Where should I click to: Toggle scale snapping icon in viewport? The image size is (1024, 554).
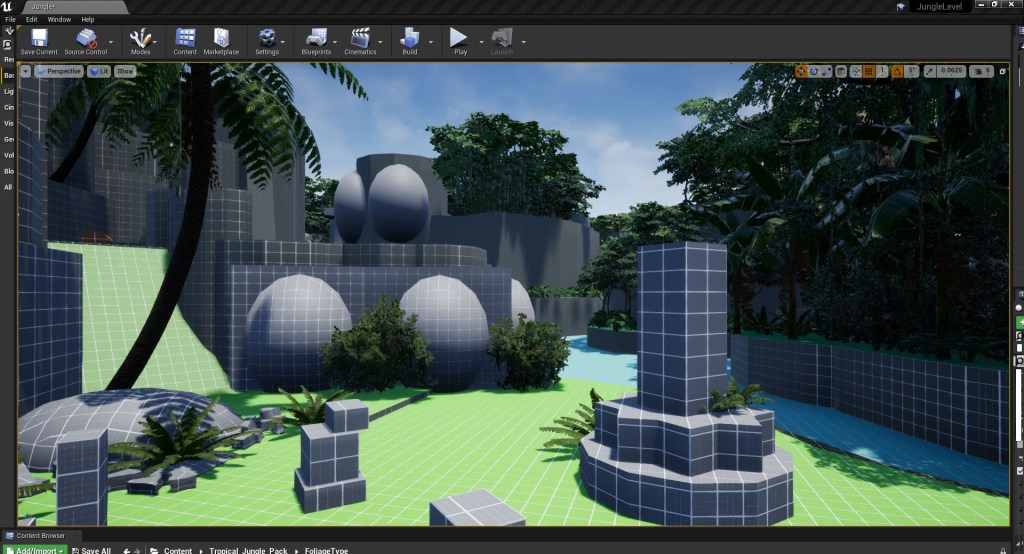coord(930,71)
